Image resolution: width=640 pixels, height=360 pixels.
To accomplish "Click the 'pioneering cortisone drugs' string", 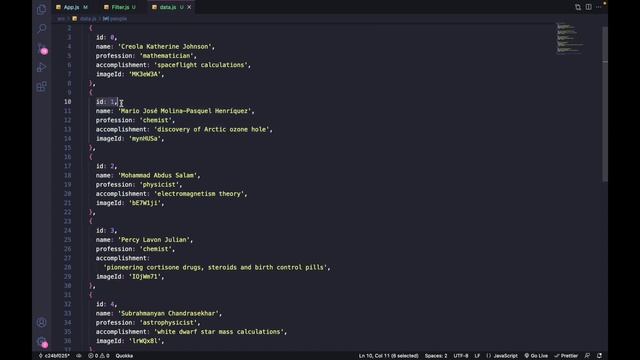I will pos(215,267).
